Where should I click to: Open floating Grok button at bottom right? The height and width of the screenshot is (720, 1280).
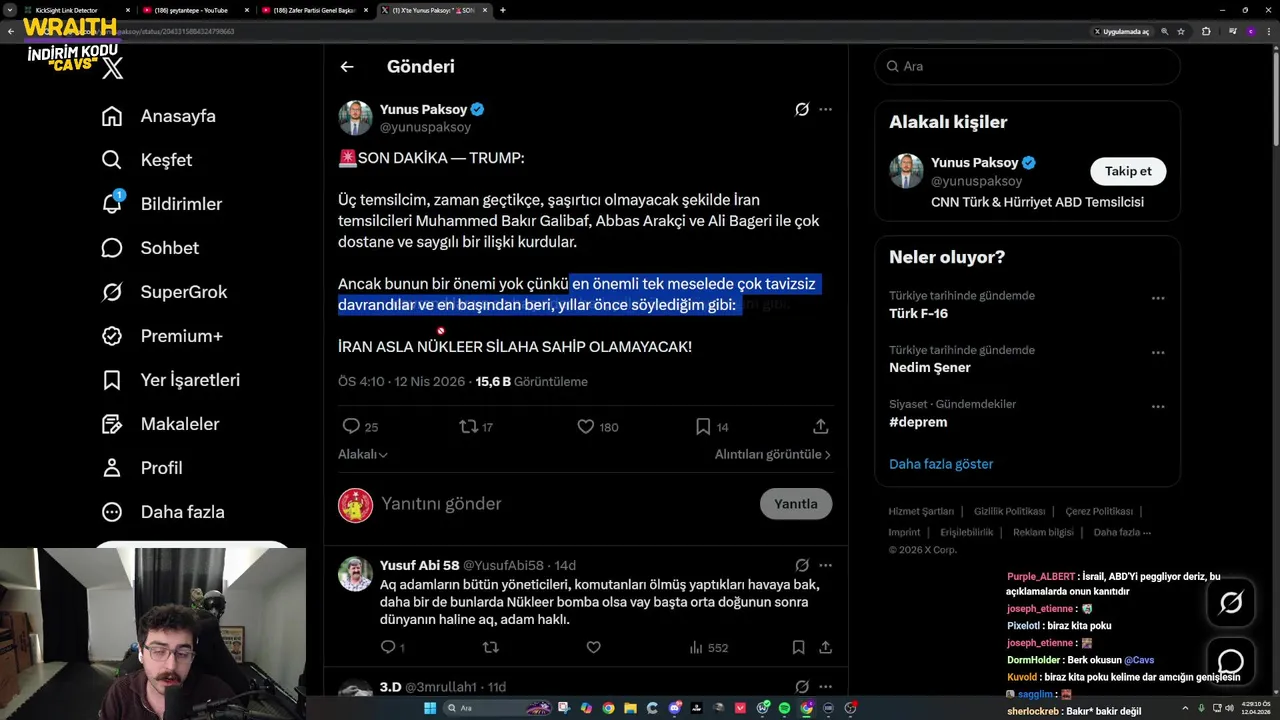point(1230,601)
